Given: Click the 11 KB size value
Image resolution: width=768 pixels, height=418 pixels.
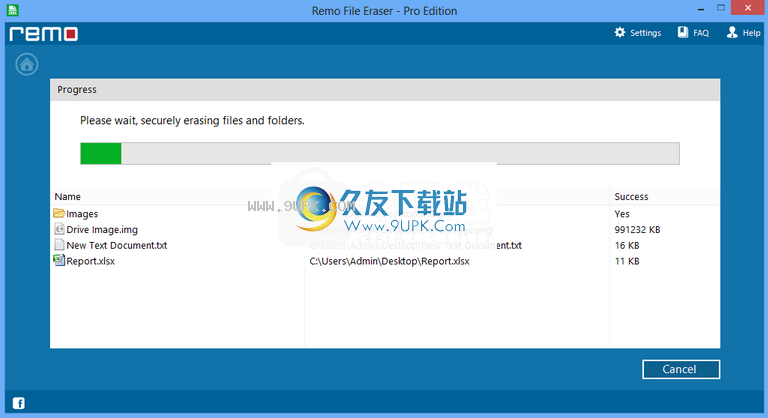Looking at the screenshot, I should pos(627,261).
